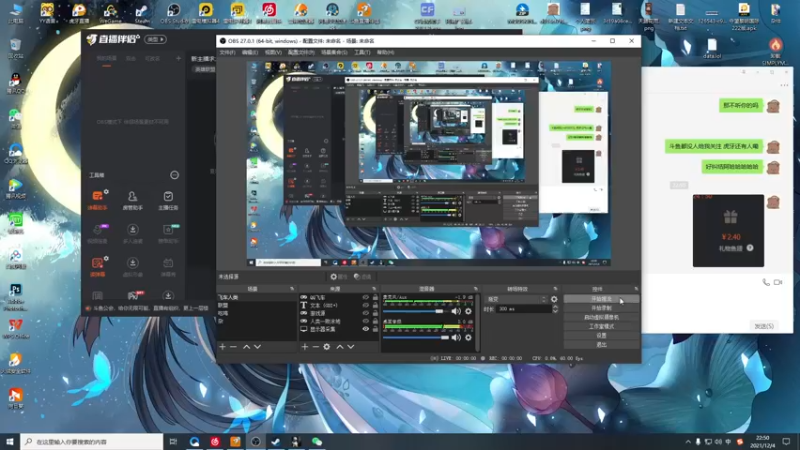Move scene up in OBS scenes panel
This screenshot has height=450, width=800.
coord(246,347)
